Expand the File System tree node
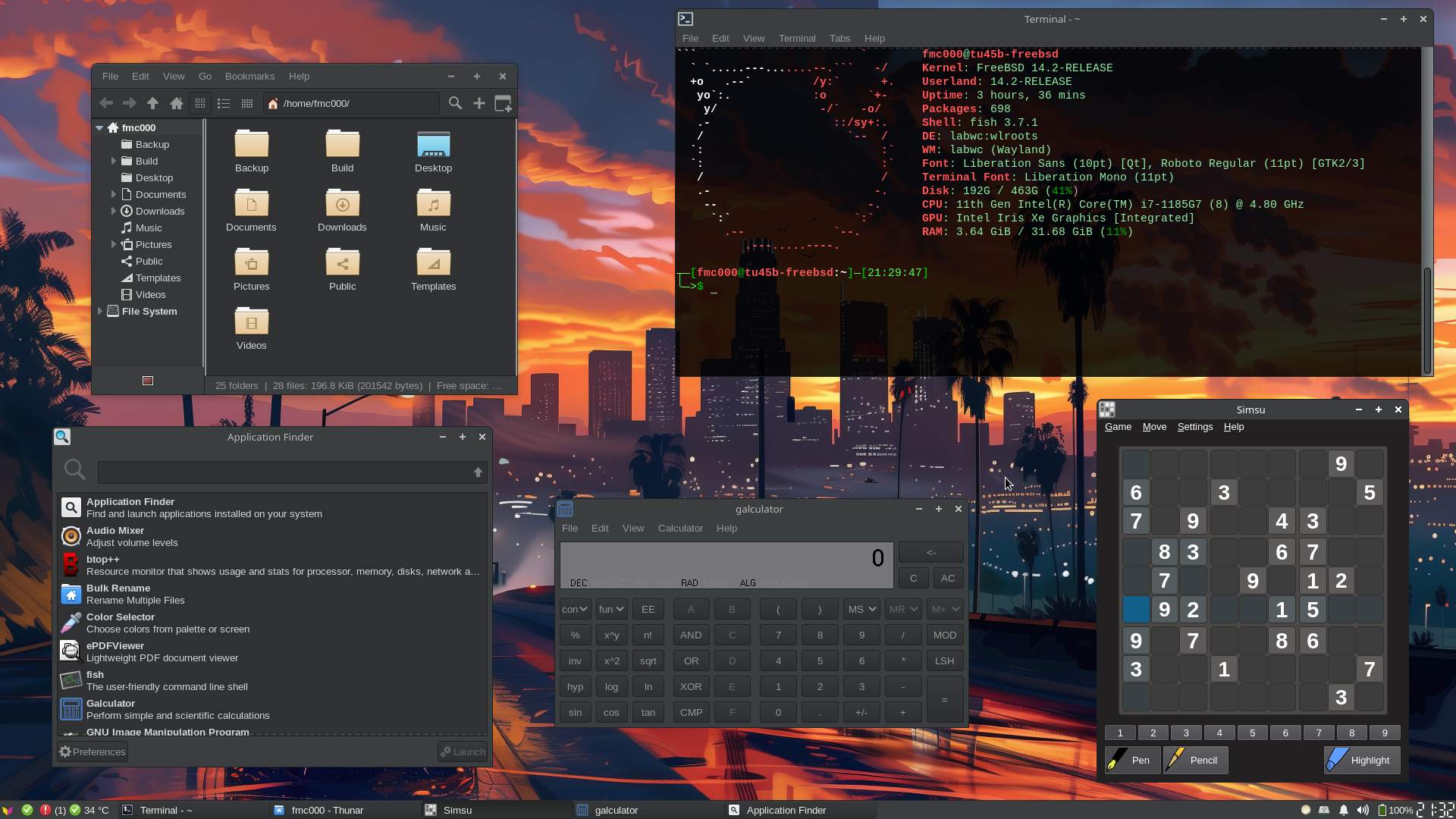The width and height of the screenshot is (1456, 819). pos(100,311)
